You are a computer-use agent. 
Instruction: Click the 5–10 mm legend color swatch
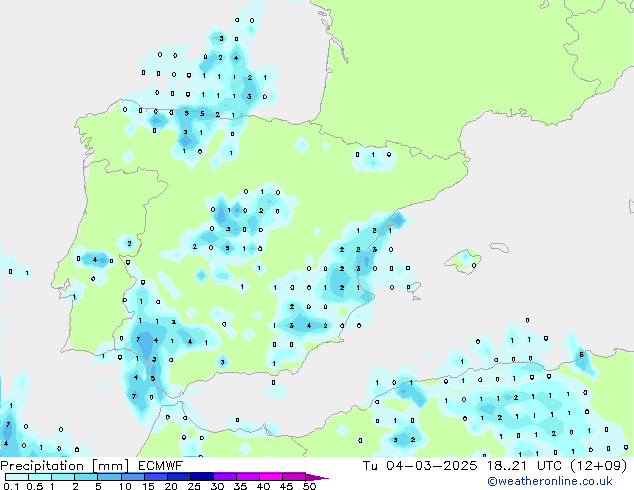coord(109,477)
